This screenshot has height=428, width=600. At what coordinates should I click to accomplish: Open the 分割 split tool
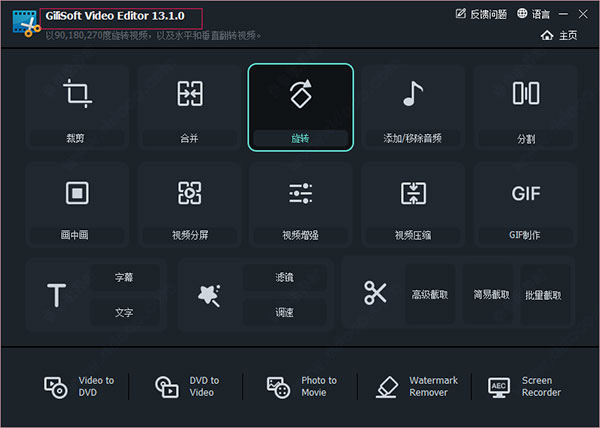(525, 107)
